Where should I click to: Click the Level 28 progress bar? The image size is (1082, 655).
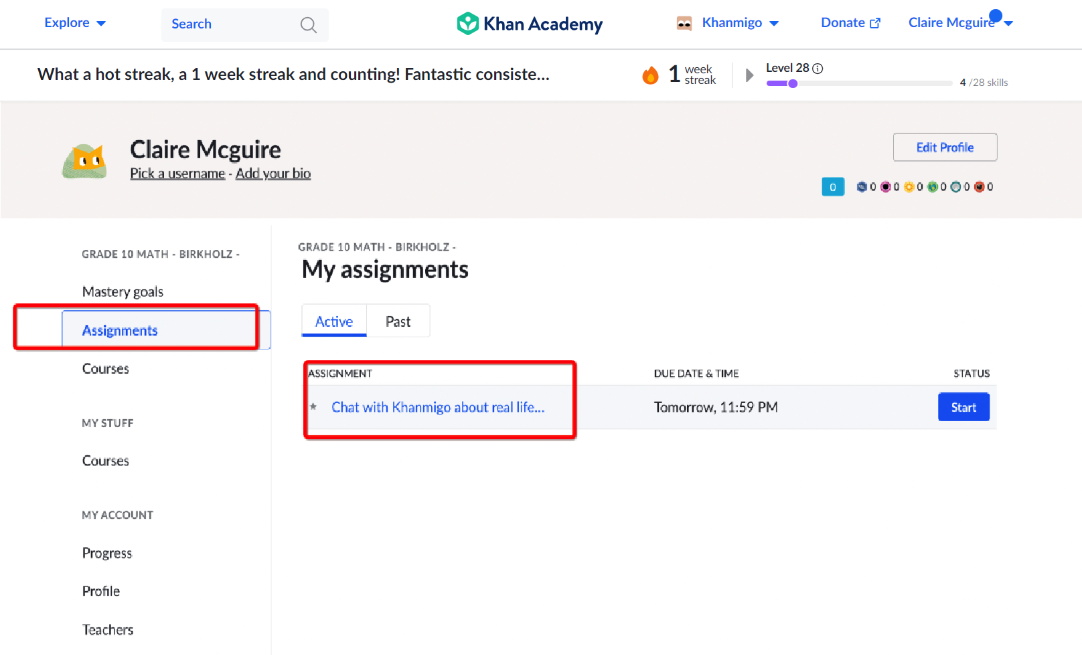(x=860, y=84)
